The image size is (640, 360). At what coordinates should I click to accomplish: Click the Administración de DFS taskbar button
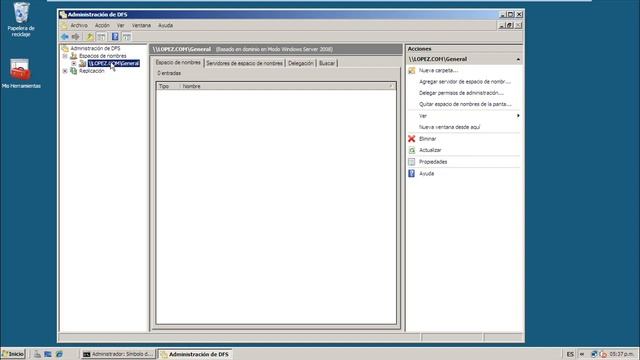coord(195,354)
